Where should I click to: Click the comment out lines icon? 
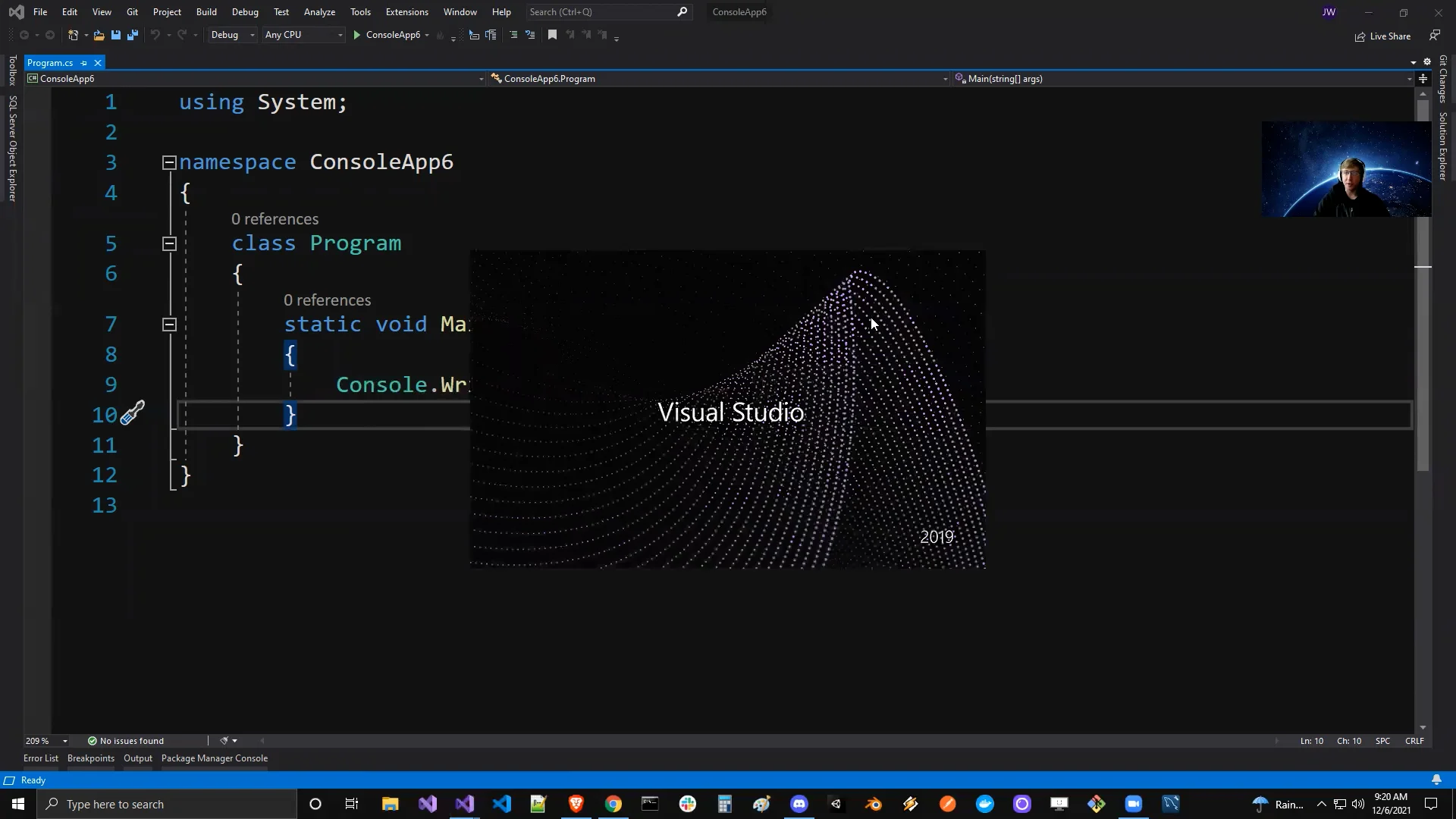(513, 35)
